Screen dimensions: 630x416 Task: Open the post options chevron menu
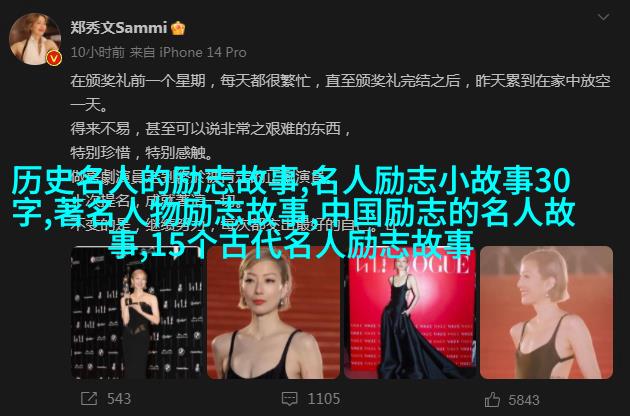pyautogui.click(x=603, y=17)
